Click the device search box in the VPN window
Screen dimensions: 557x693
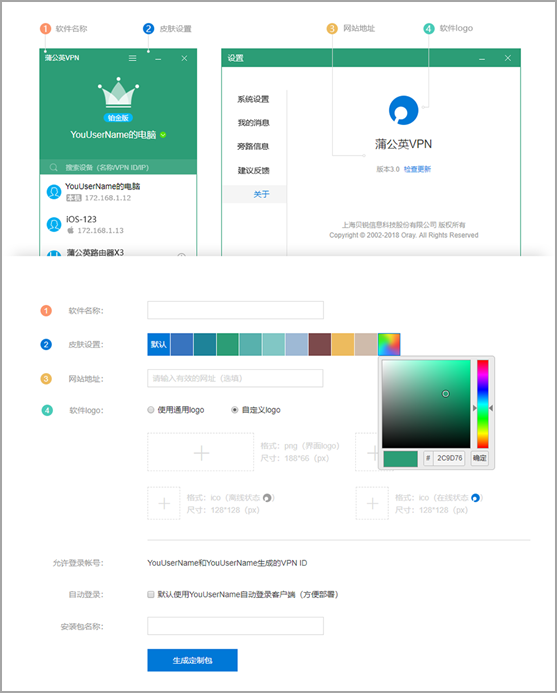(x=118, y=168)
